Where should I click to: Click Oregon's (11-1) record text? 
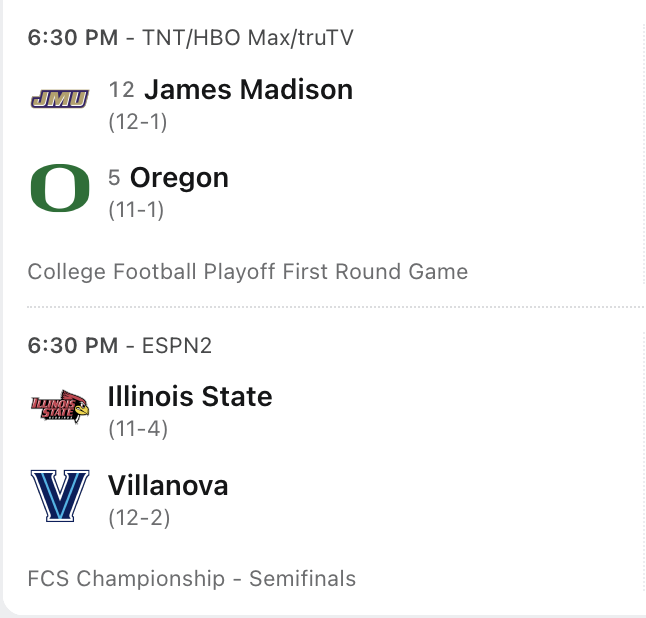click(x=136, y=210)
